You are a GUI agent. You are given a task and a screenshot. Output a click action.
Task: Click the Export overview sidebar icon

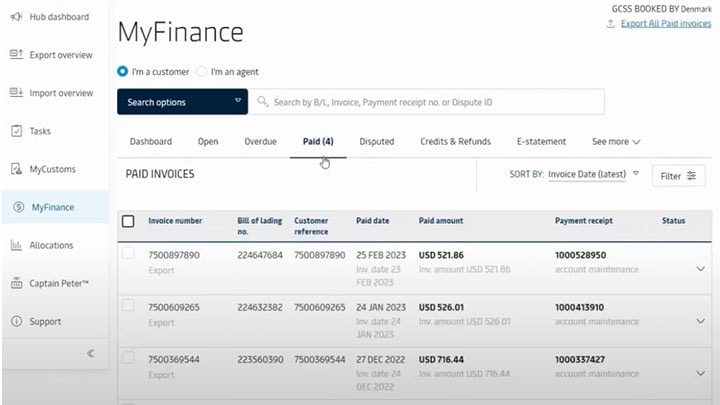(16, 55)
